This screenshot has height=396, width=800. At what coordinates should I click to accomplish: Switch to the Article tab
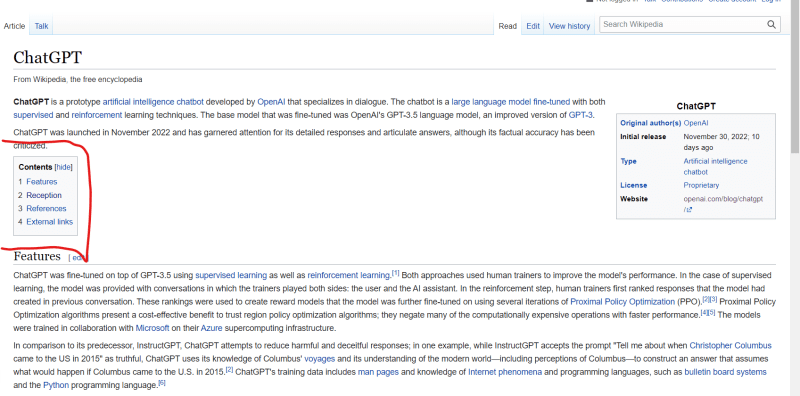click(14, 26)
